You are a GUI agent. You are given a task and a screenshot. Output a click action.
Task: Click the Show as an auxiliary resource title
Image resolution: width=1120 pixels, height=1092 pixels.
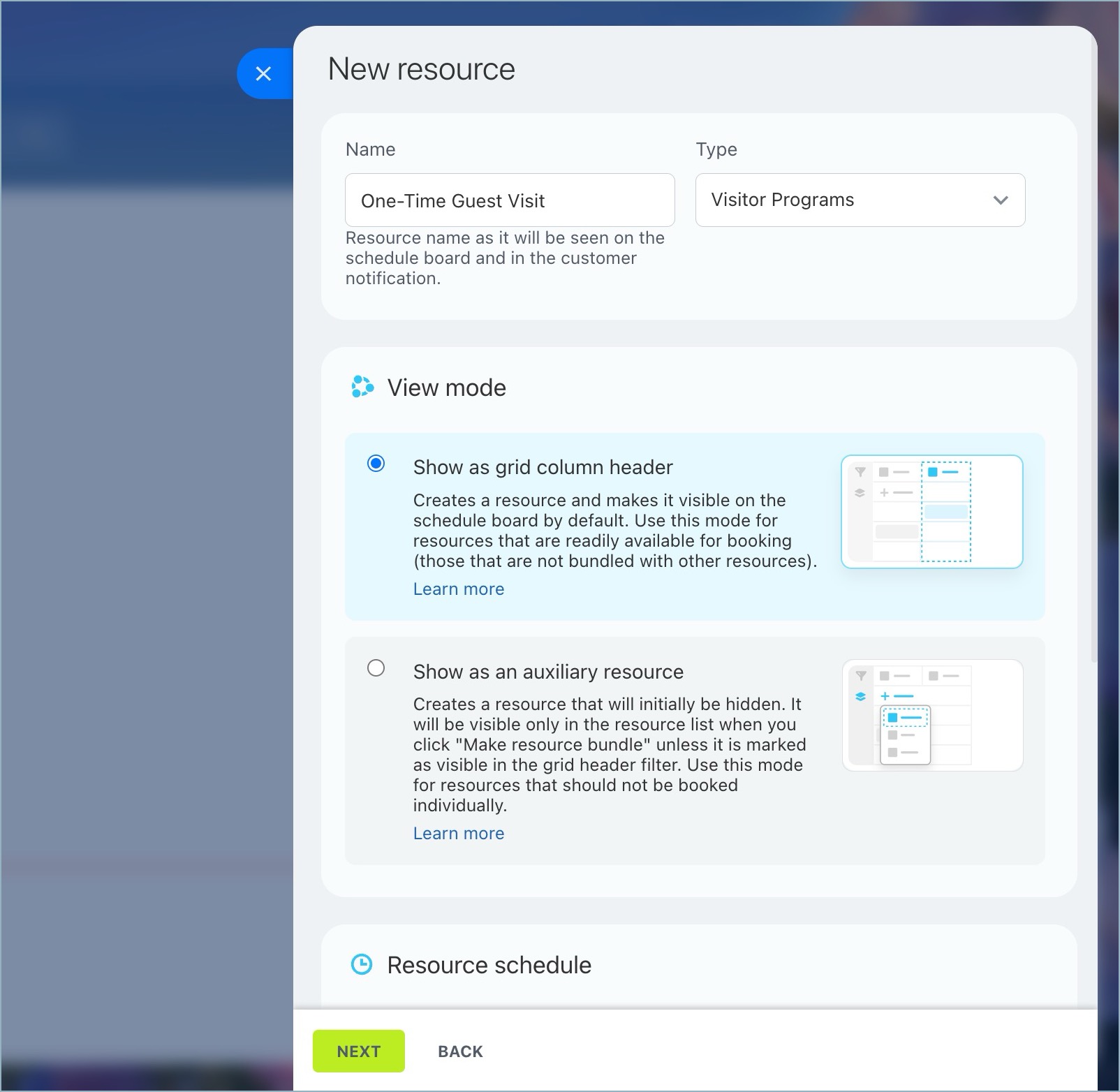point(548,672)
